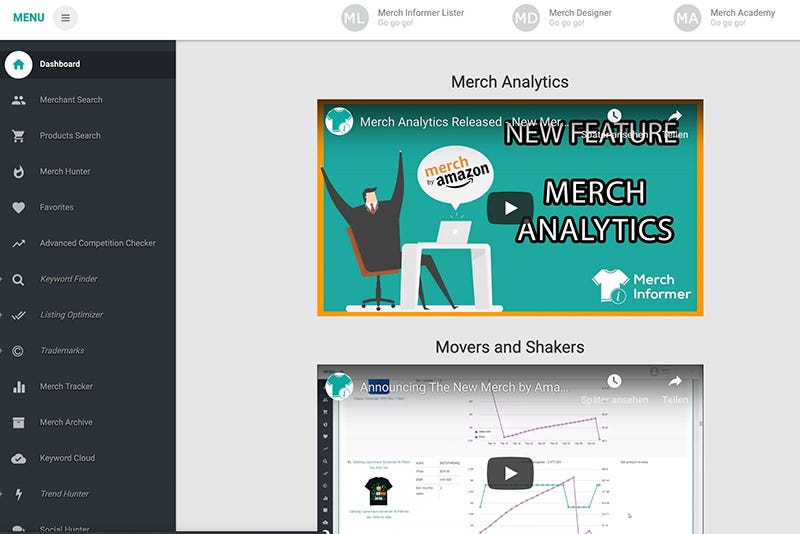
Task: Open Favorites in the sidebar
Action: point(57,208)
